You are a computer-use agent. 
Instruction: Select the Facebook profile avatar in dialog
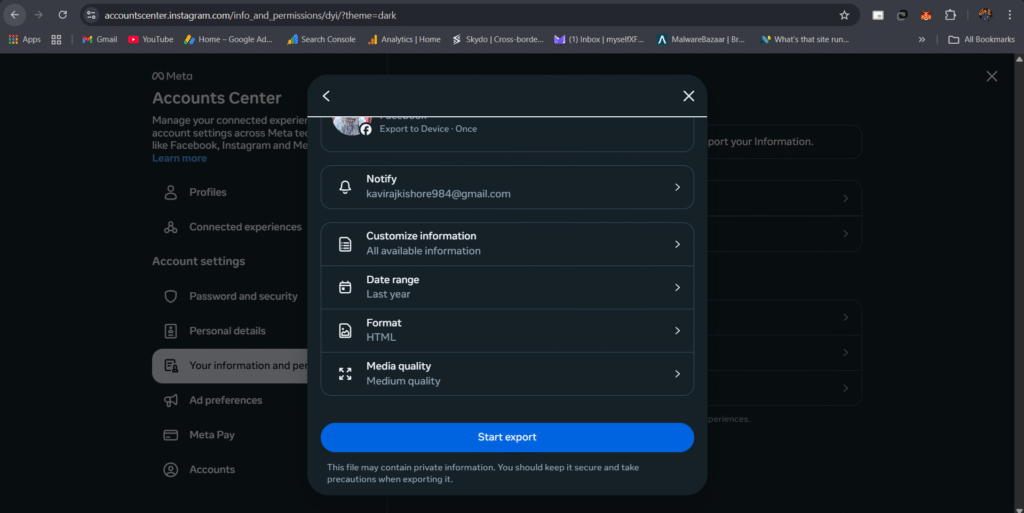tap(351, 125)
